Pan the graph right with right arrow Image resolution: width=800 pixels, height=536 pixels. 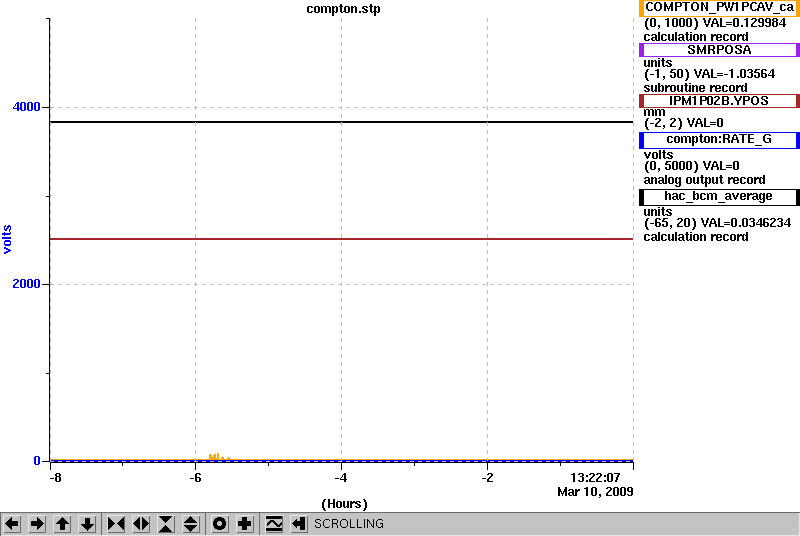37,524
